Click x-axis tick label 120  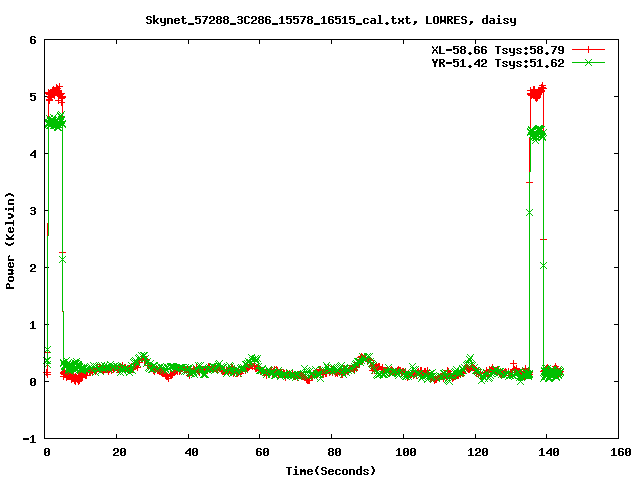coord(478,452)
